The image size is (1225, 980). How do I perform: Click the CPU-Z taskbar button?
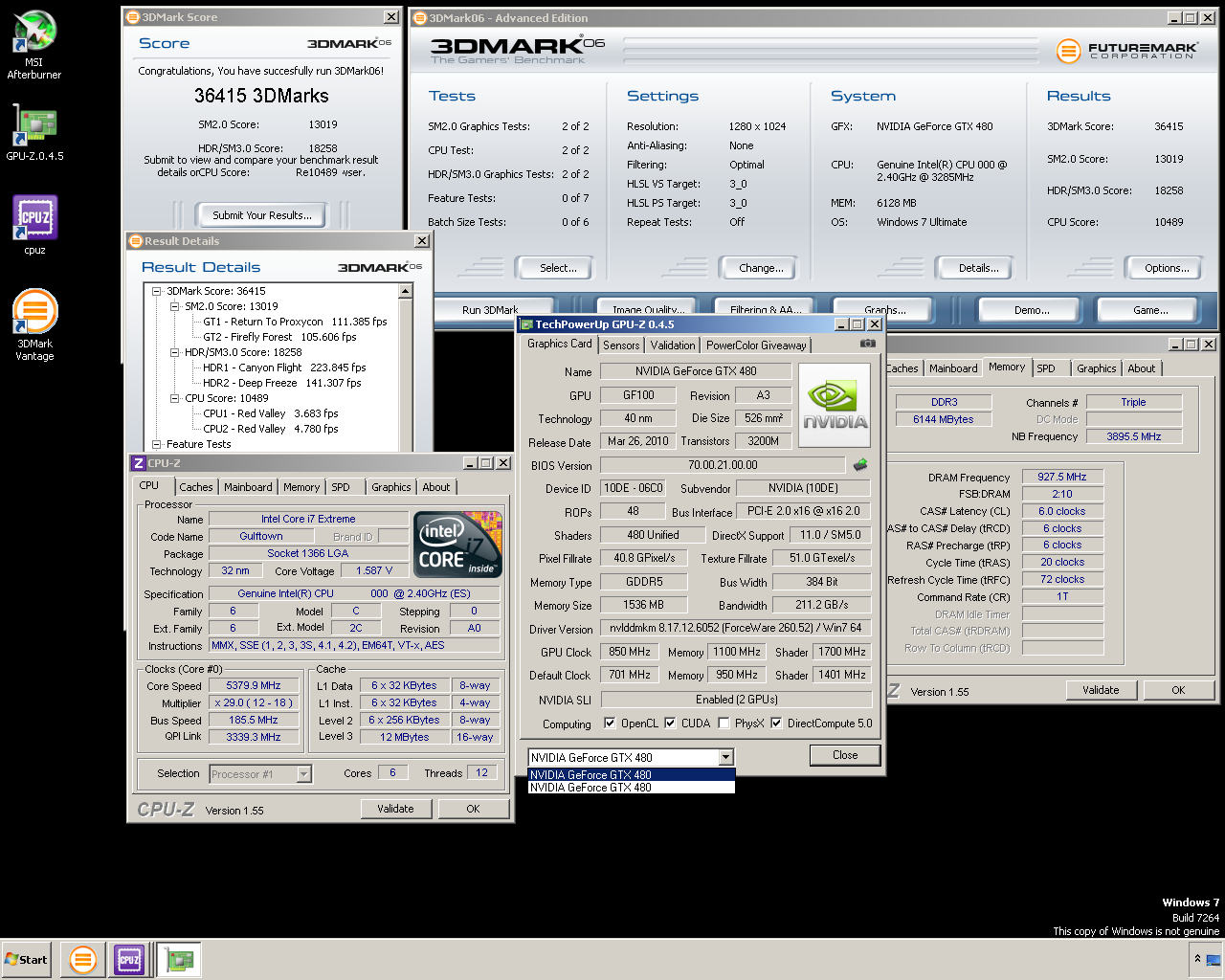pyautogui.click(x=129, y=959)
